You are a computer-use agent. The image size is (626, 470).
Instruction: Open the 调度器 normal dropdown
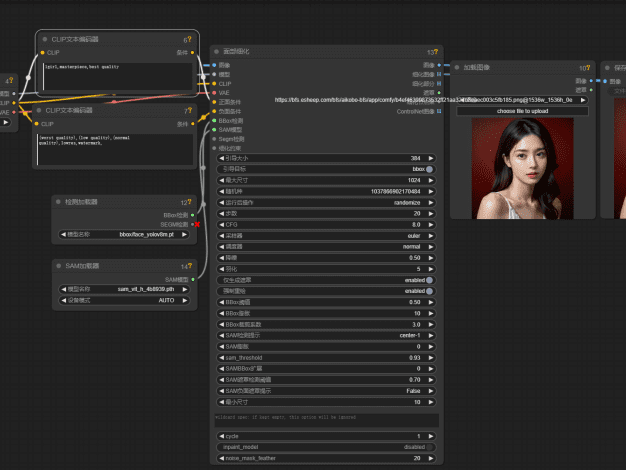(x=326, y=247)
